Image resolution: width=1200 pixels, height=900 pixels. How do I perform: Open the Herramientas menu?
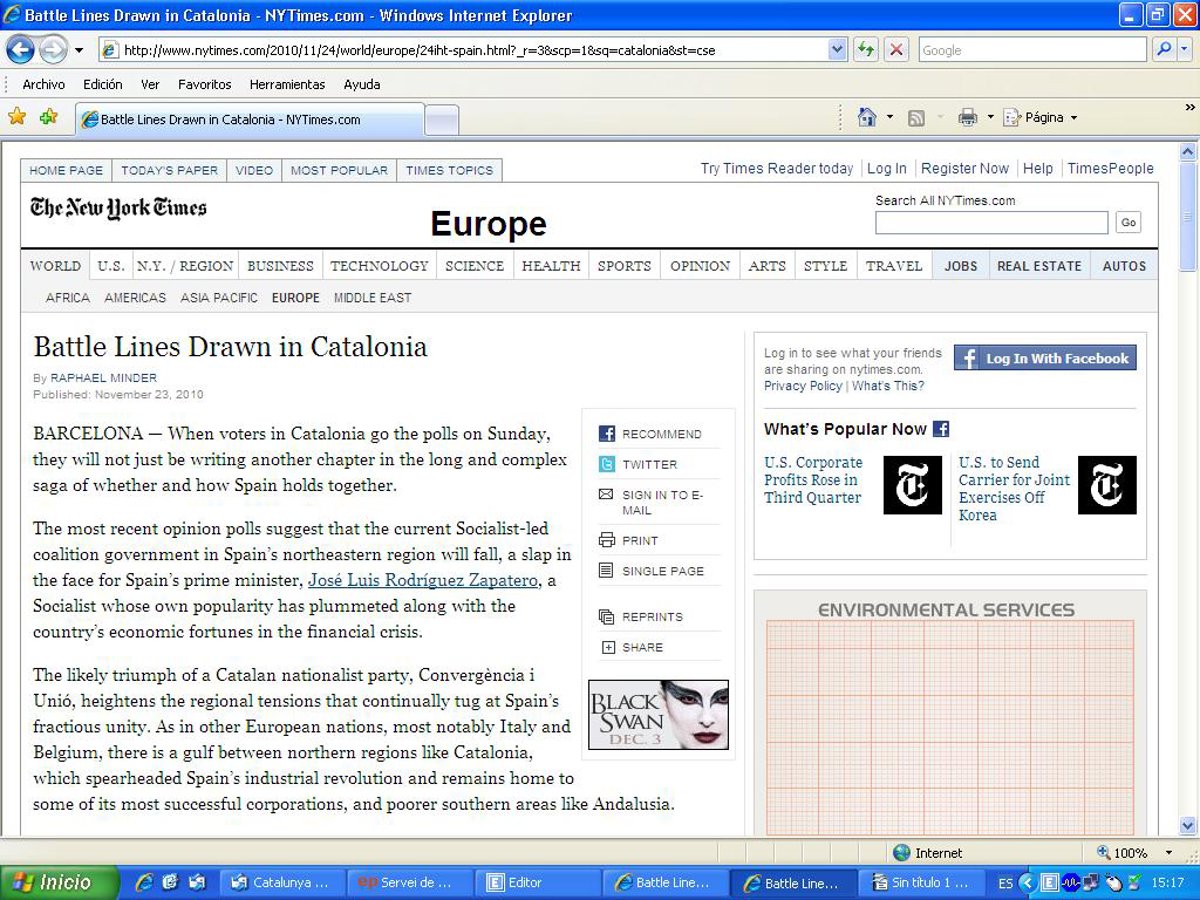click(x=287, y=85)
